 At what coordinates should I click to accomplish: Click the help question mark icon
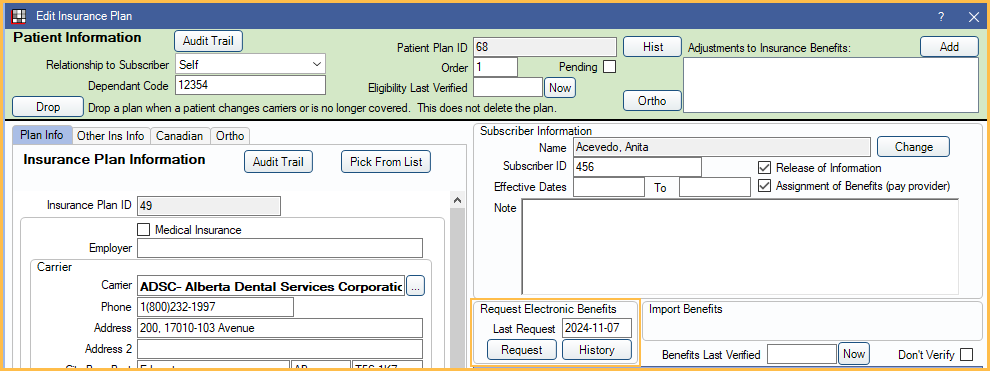(x=941, y=16)
